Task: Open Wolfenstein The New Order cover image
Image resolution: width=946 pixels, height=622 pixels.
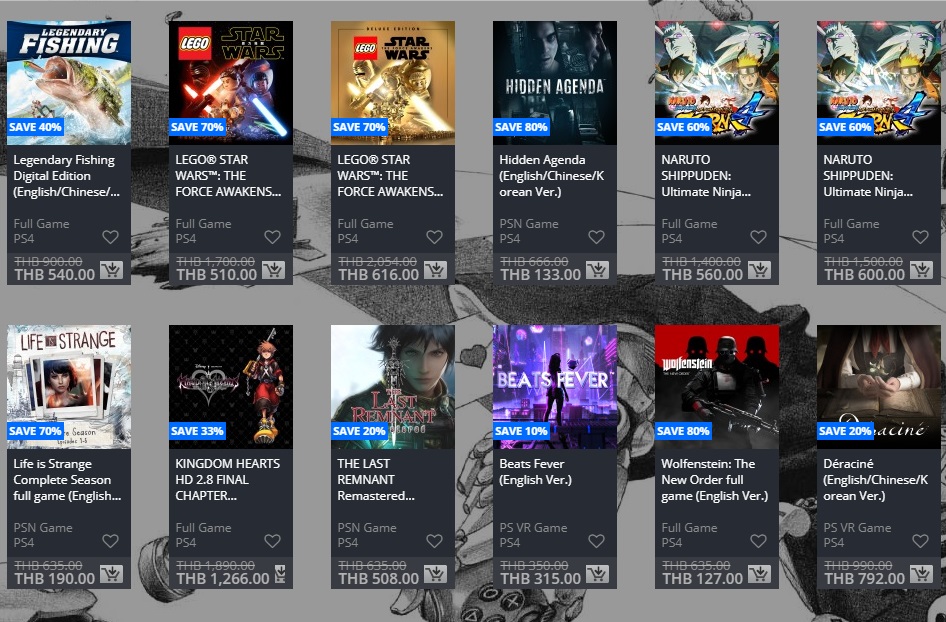Action: (717, 387)
